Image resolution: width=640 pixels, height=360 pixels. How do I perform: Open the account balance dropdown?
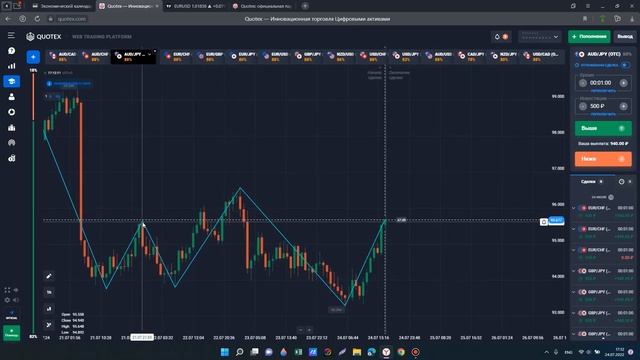pos(540,37)
